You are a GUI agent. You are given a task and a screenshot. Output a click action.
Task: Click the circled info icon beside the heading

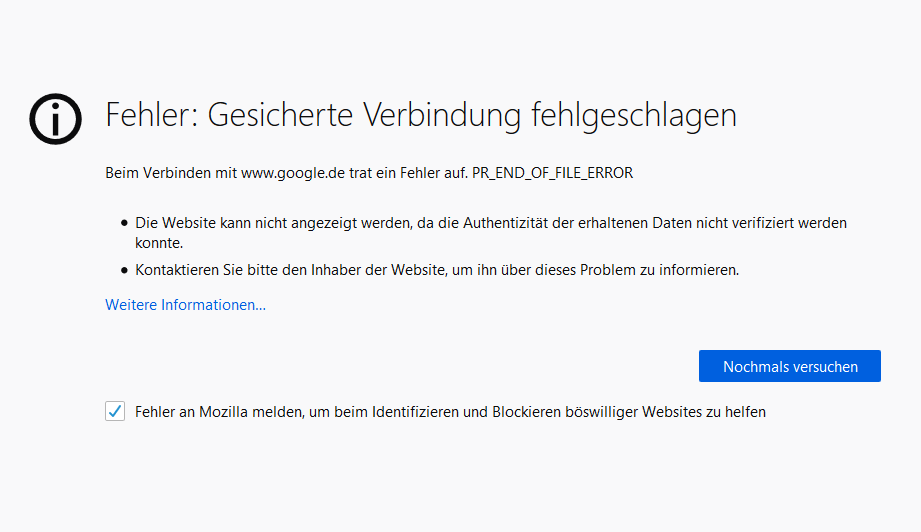click(x=55, y=120)
